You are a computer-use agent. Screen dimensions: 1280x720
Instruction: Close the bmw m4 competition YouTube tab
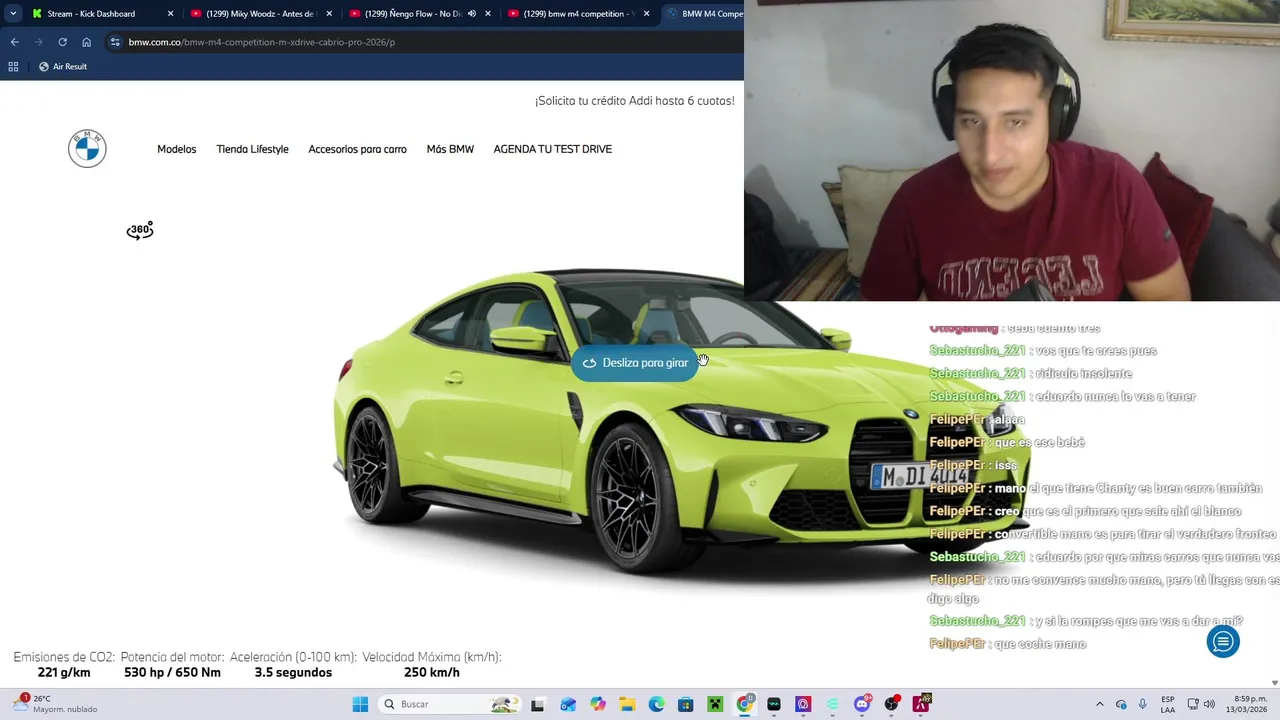[646, 14]
